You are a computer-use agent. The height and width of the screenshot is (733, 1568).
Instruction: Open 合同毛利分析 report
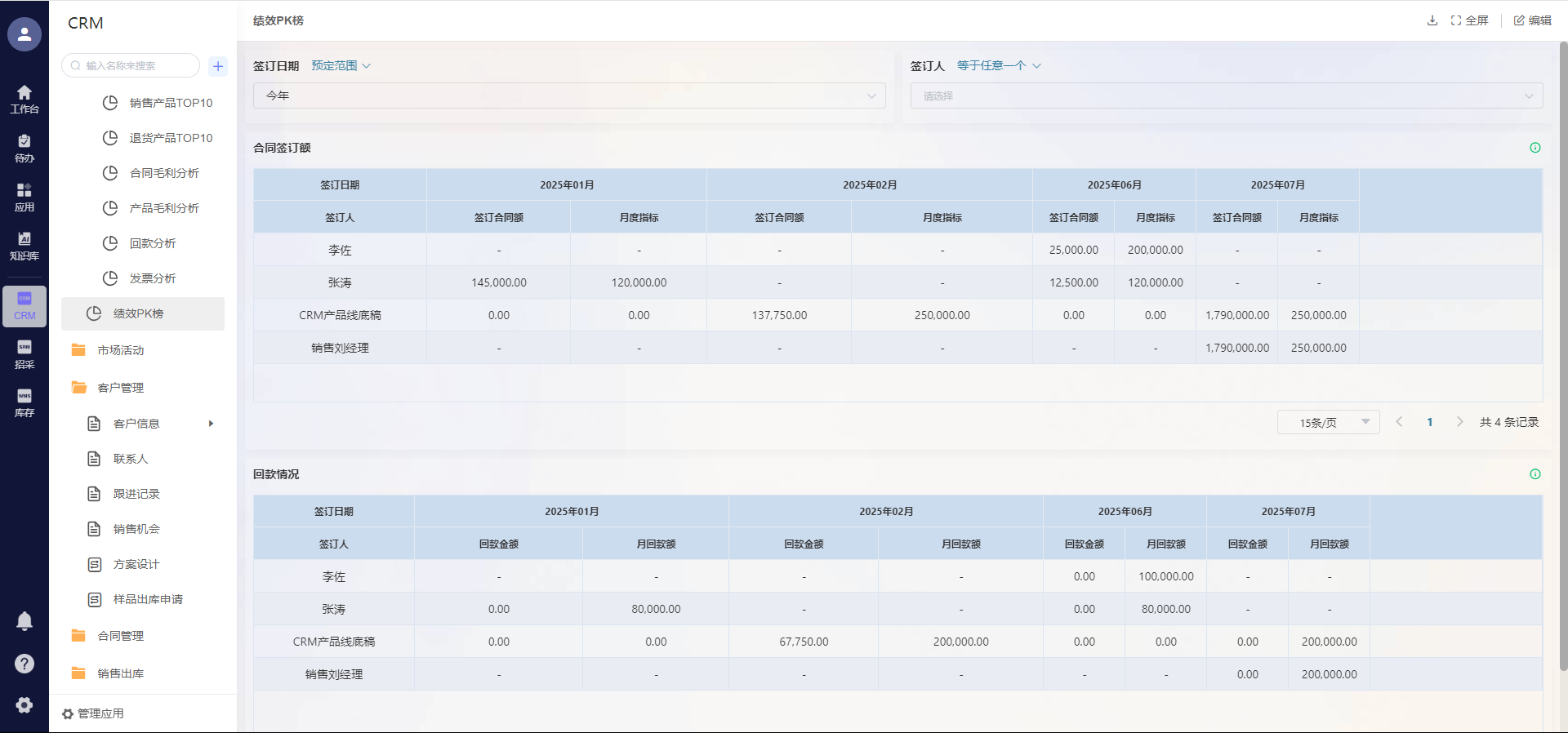coord(164,173)
